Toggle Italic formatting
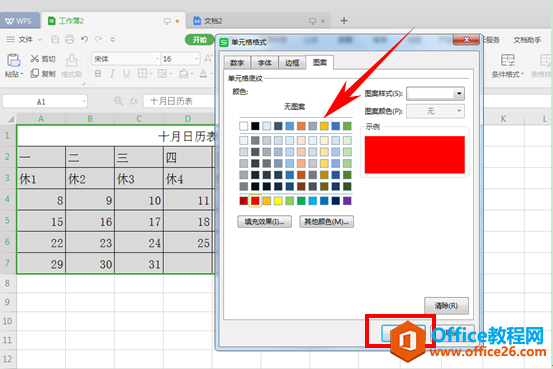553x369 pixels. (x=112, y=74)
